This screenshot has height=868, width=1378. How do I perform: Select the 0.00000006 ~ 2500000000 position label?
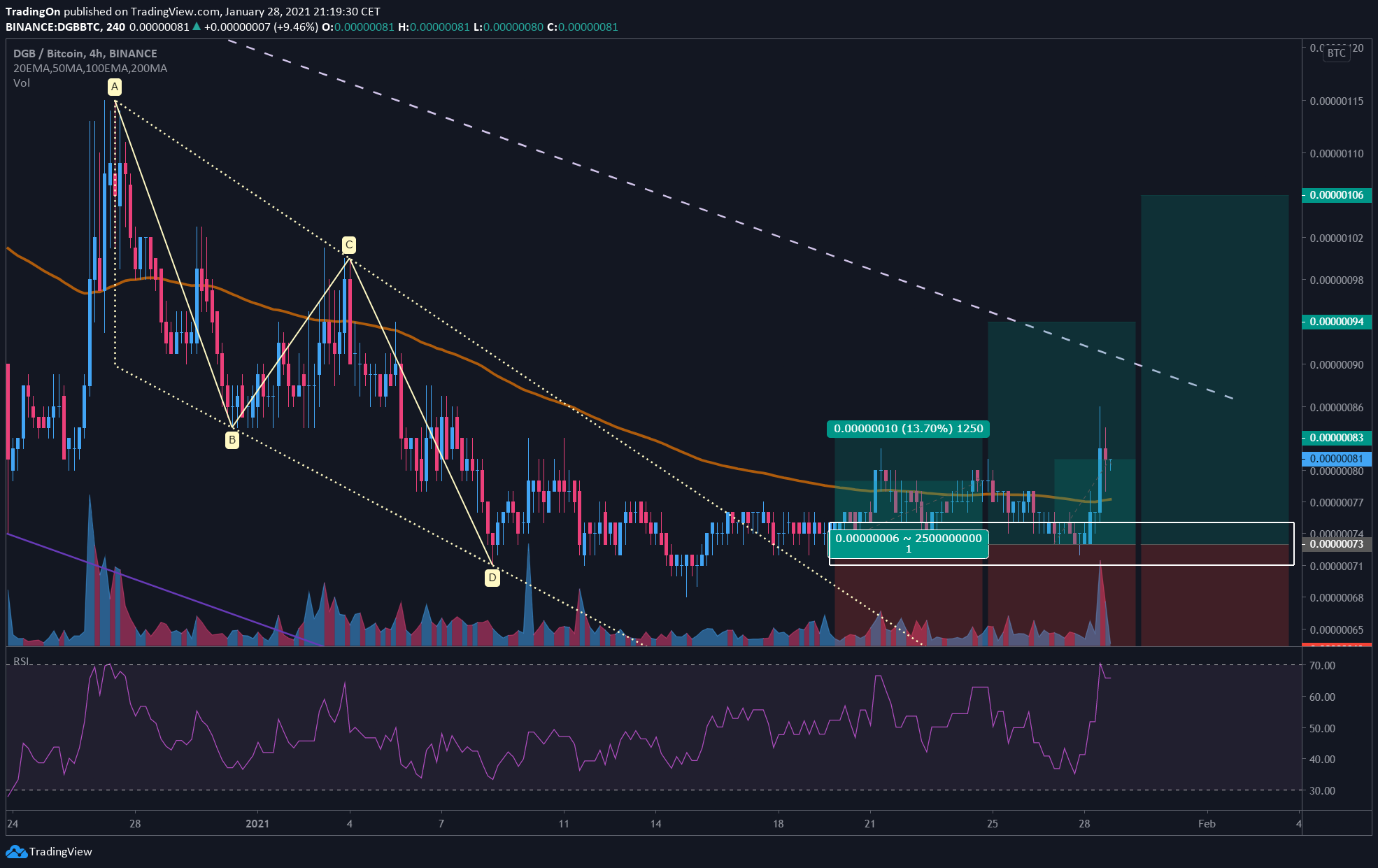click(x=908, y=543)
